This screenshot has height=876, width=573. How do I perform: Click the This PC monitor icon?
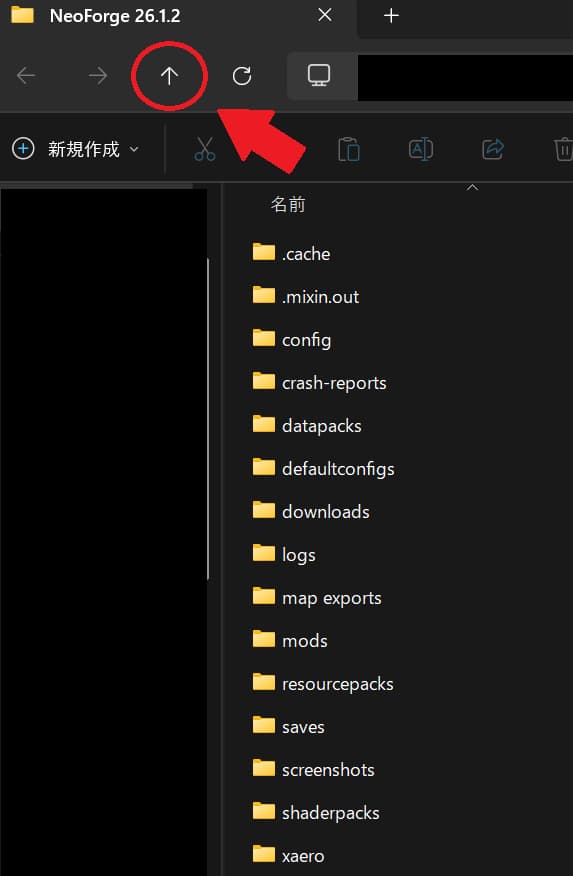[319, 75]
